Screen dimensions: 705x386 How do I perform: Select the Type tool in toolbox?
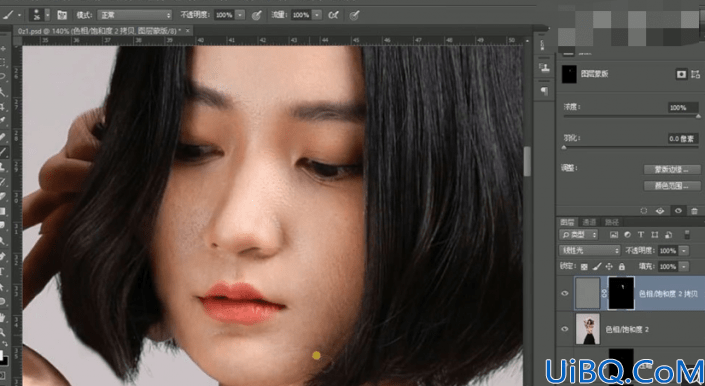3,271
